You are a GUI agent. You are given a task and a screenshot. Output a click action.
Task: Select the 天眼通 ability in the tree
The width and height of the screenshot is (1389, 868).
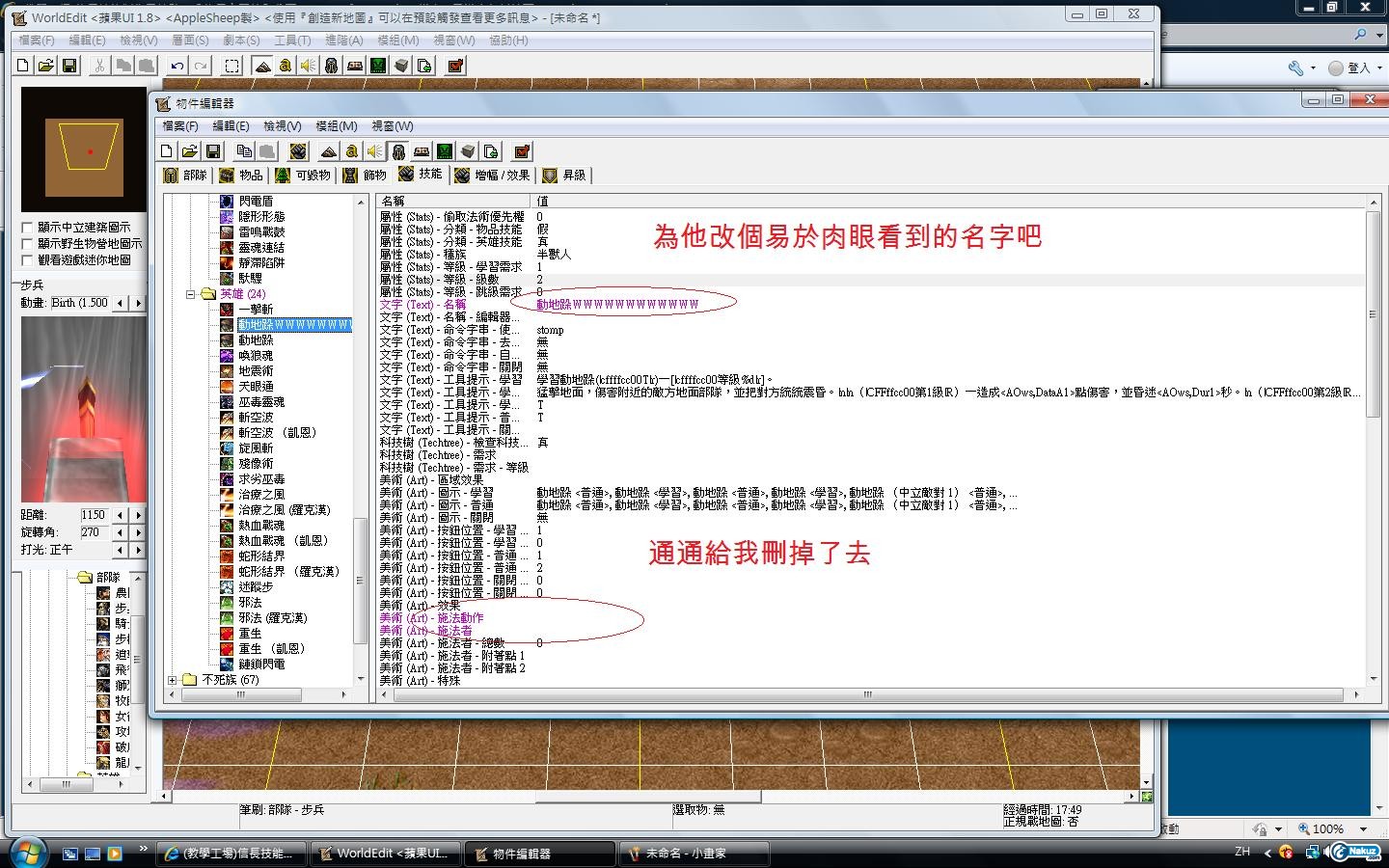tap(256, 386)
